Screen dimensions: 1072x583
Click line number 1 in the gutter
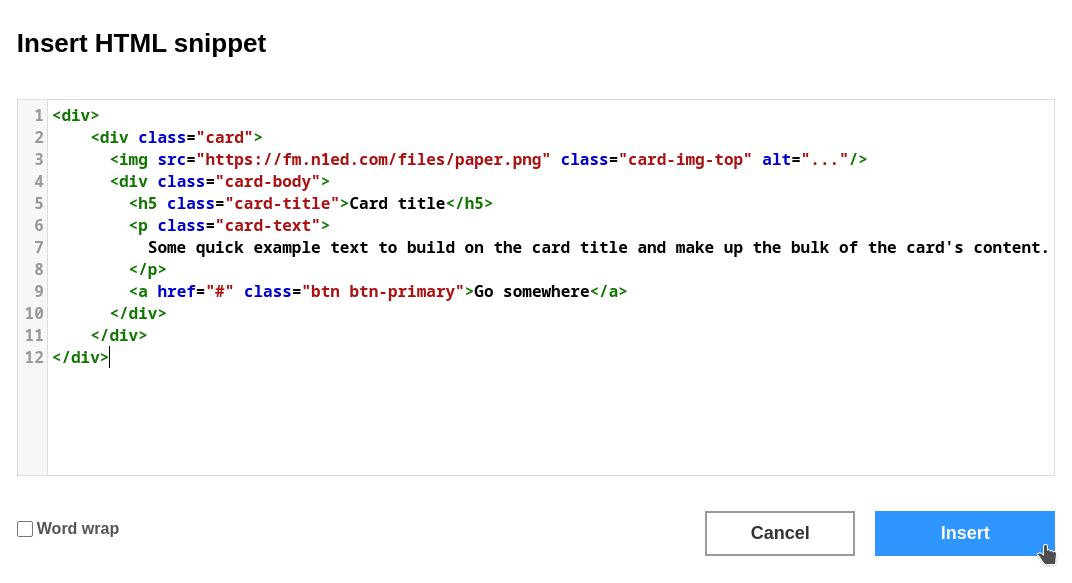pyautogui.click(x=37, y=115)
